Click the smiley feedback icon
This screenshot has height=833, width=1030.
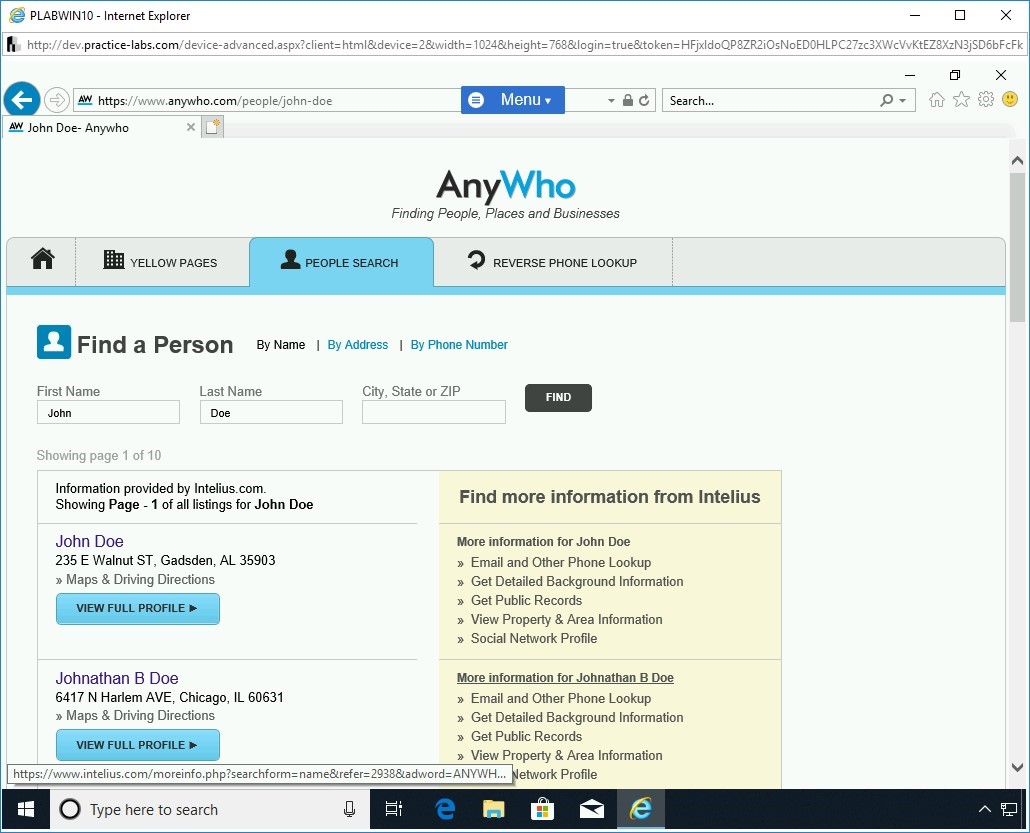[x=1010, y=99]
